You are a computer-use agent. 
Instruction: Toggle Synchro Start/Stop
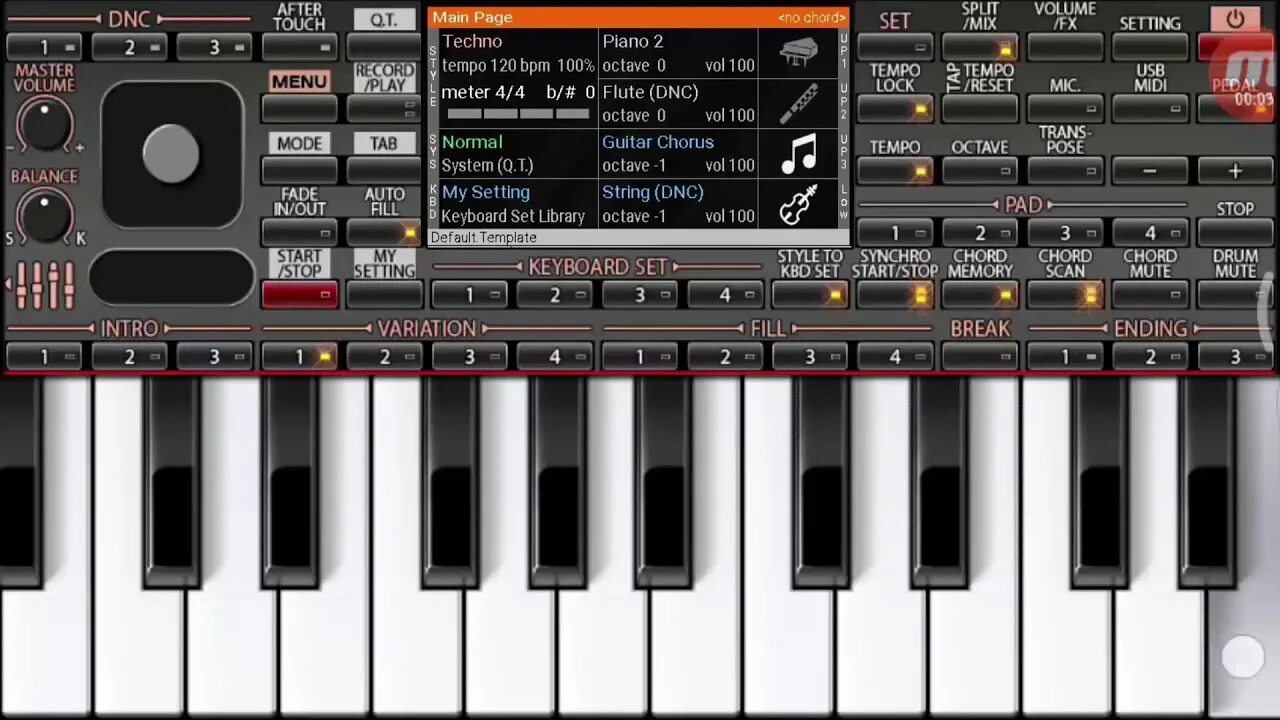point(895,295)
